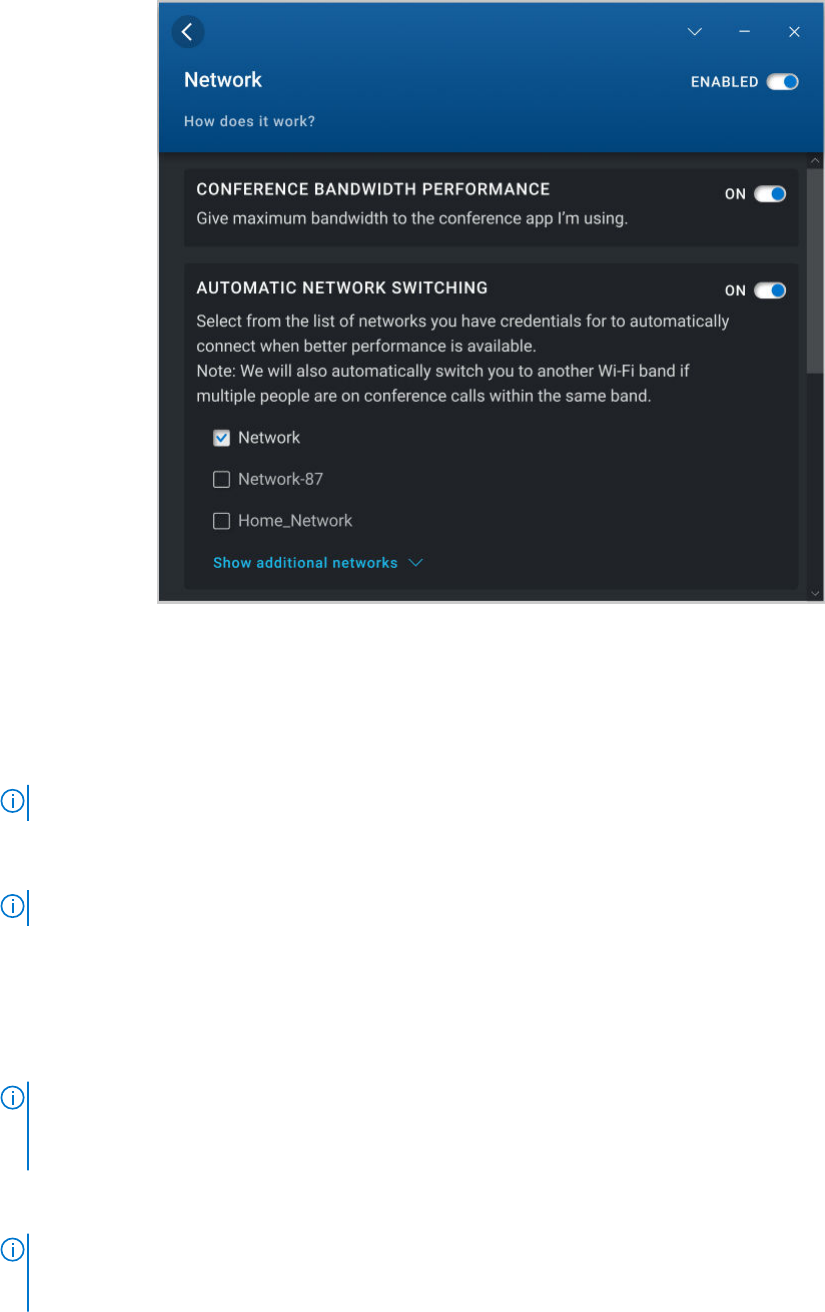
Task: Click the bottommost info note icon
Action: pos(13,1250)
